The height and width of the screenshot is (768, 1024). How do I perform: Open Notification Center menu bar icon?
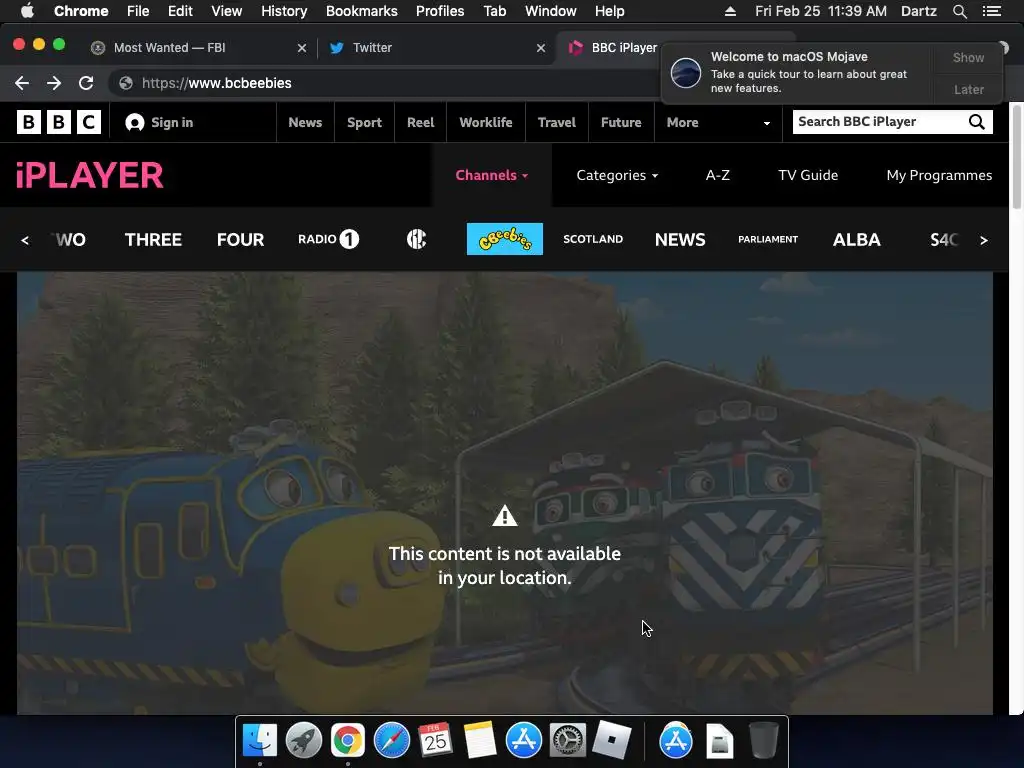click(991, 11)
